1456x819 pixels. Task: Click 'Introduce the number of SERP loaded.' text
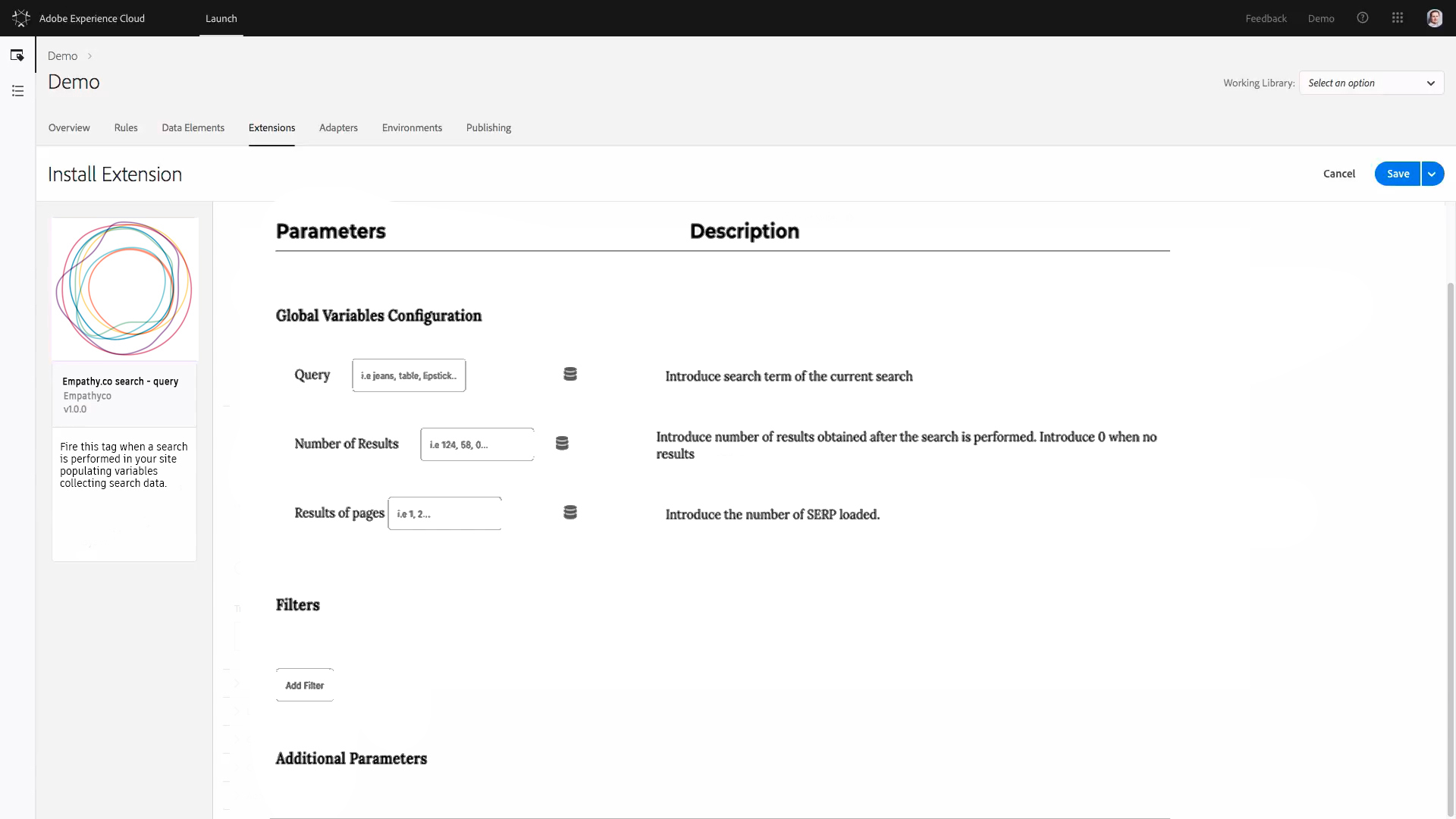click(x=772, y=514)
